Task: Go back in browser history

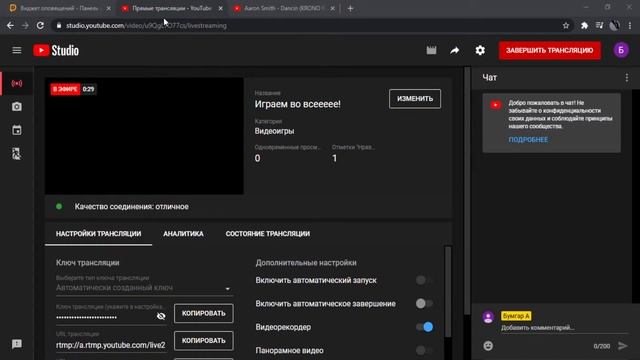Action: coord(10,25)
